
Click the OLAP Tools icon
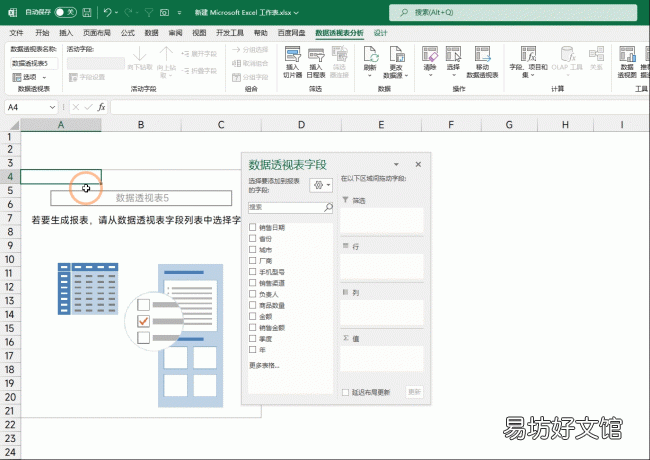pyautogui.click(x=568, y=54)
